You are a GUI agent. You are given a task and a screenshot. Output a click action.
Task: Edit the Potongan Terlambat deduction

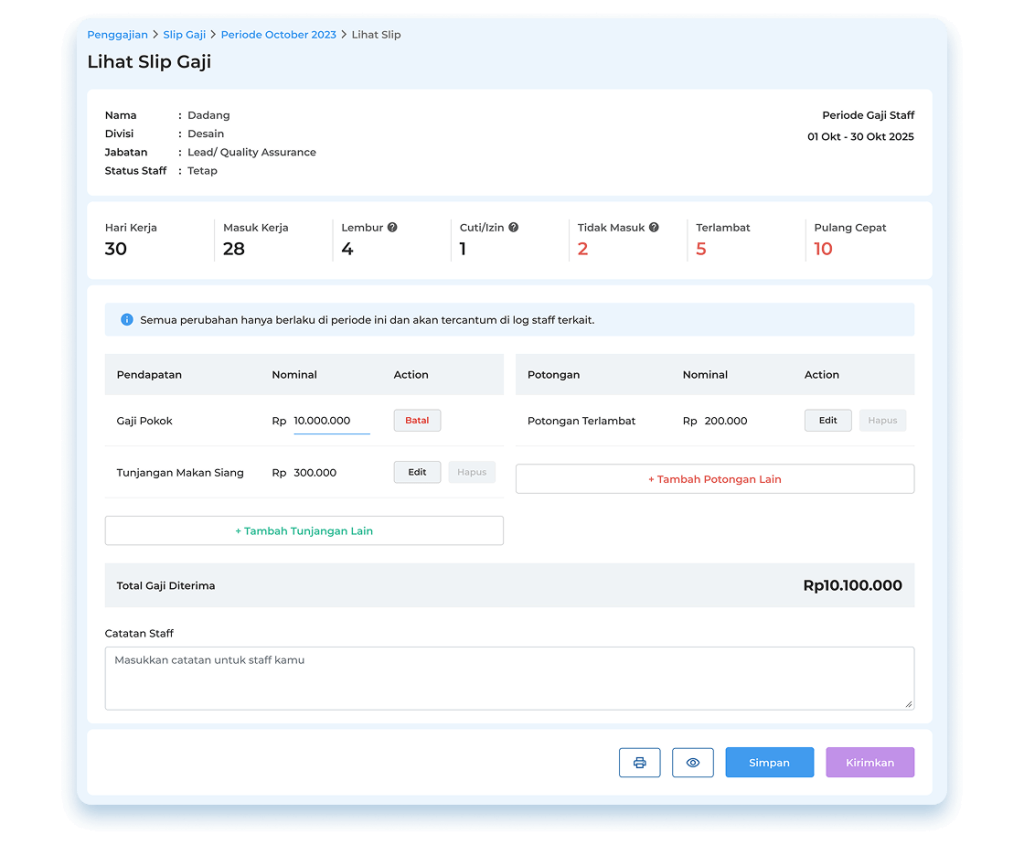click(828, 421)
